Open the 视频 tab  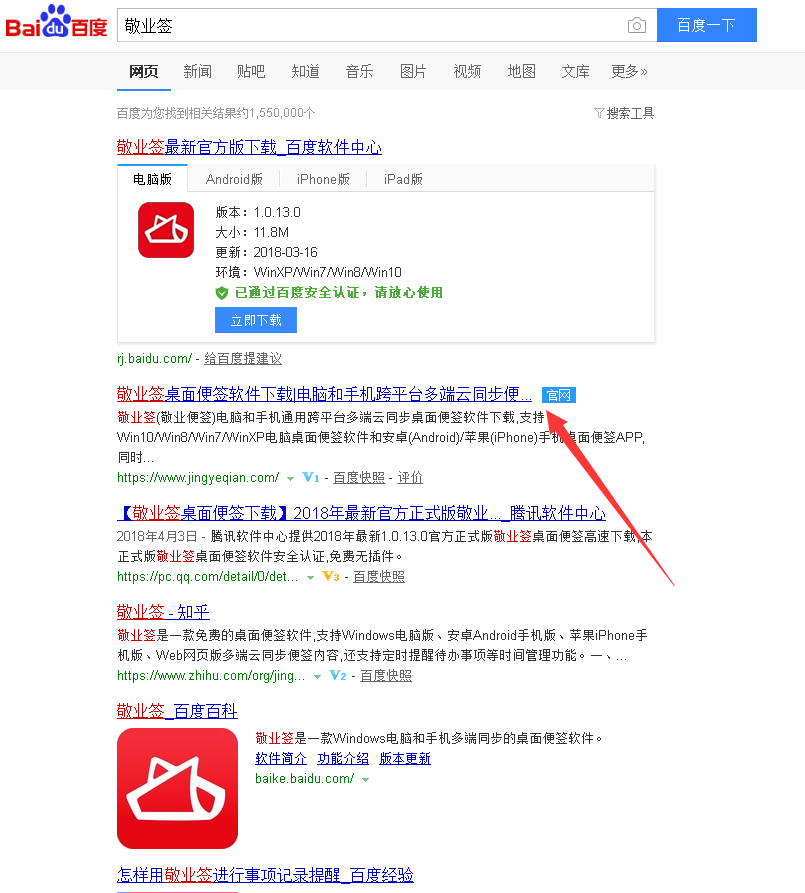coord(467,71)
